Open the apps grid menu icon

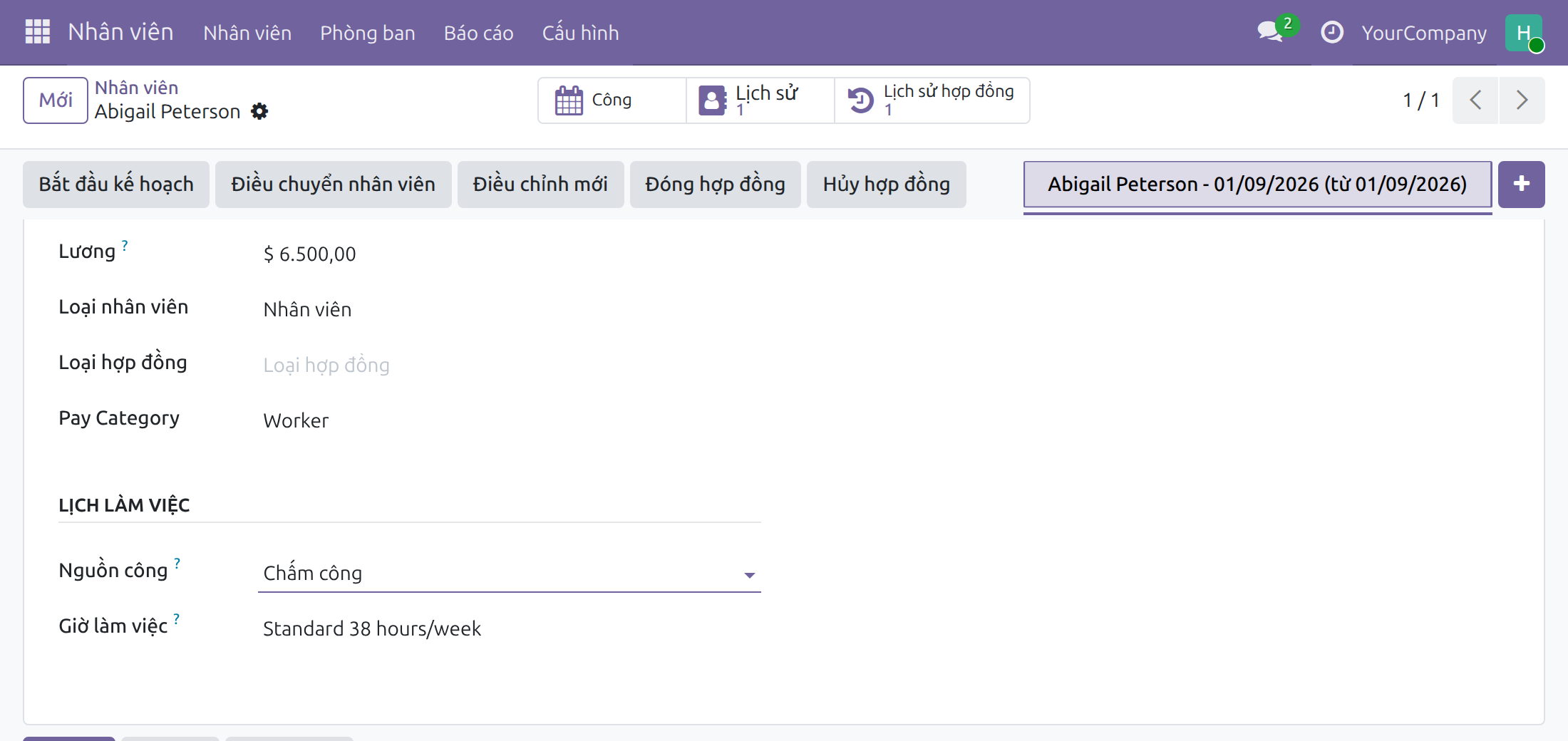point(37,32)
